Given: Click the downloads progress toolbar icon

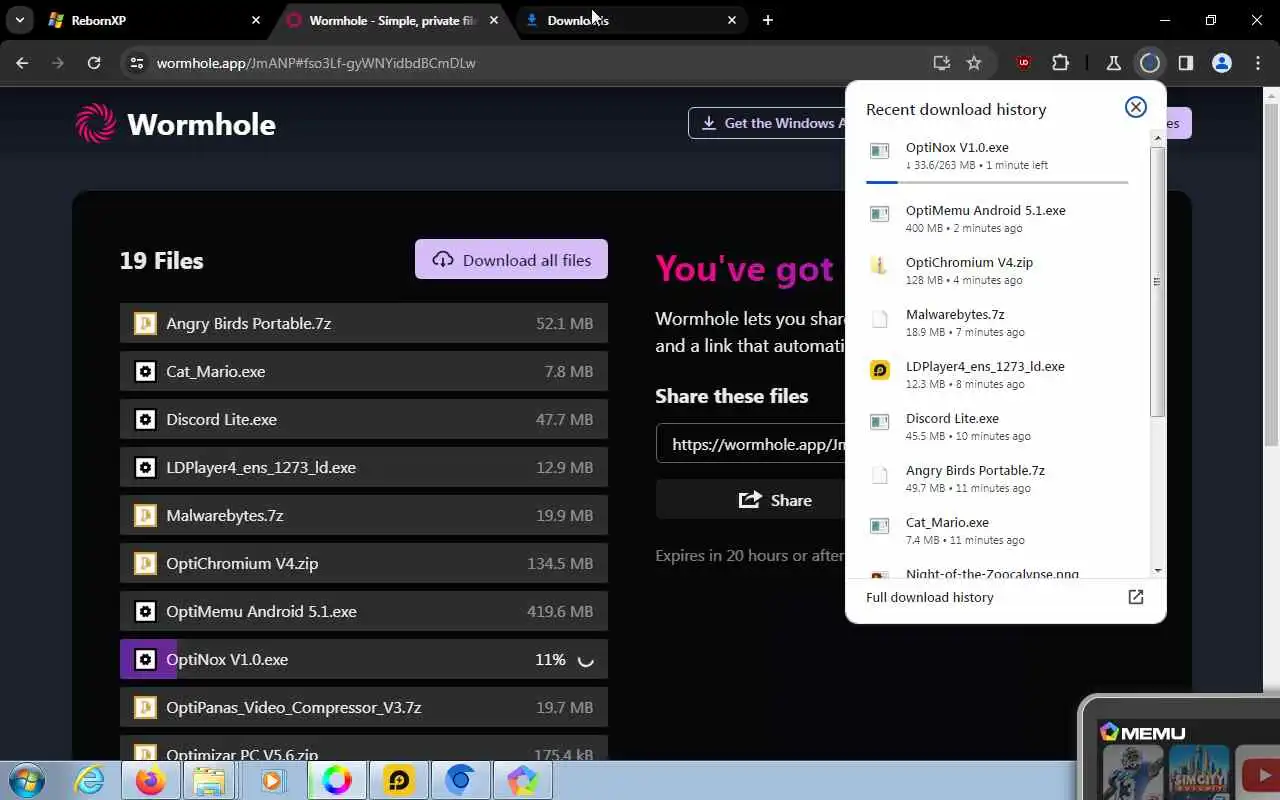Looking at the screenshot, I should pyautogui.click(x=1150, y=63).
